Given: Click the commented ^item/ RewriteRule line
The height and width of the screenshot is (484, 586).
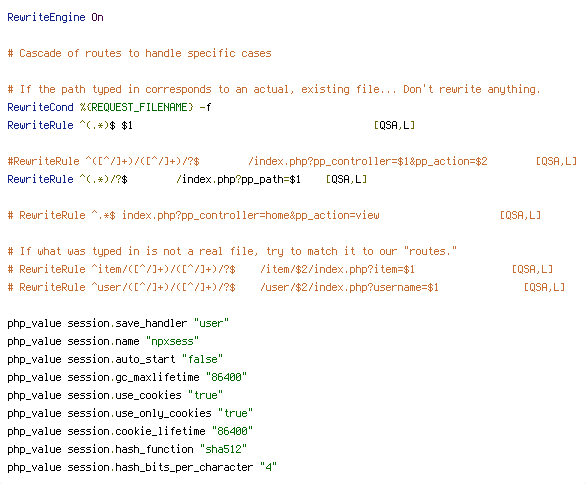Looking at the screenshot, I should tap(280, 269).
